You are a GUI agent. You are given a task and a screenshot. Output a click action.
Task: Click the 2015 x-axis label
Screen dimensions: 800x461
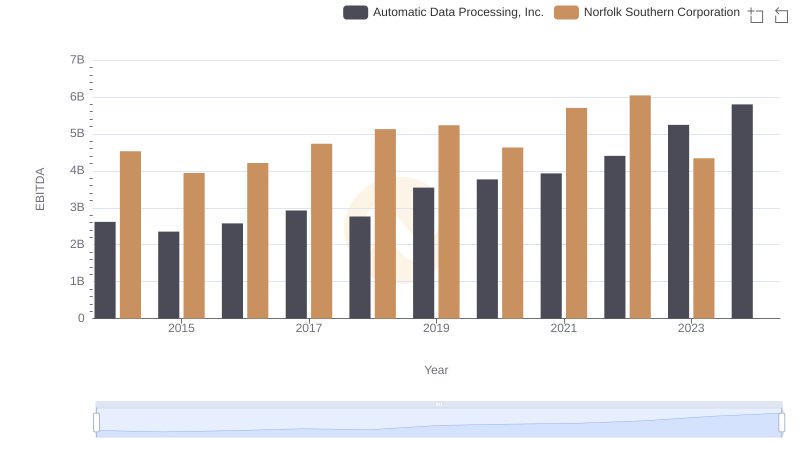(181, 328)
